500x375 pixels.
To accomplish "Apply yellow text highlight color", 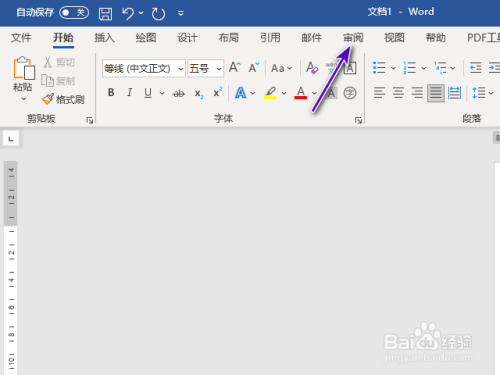I will click(x=270, y=93).
